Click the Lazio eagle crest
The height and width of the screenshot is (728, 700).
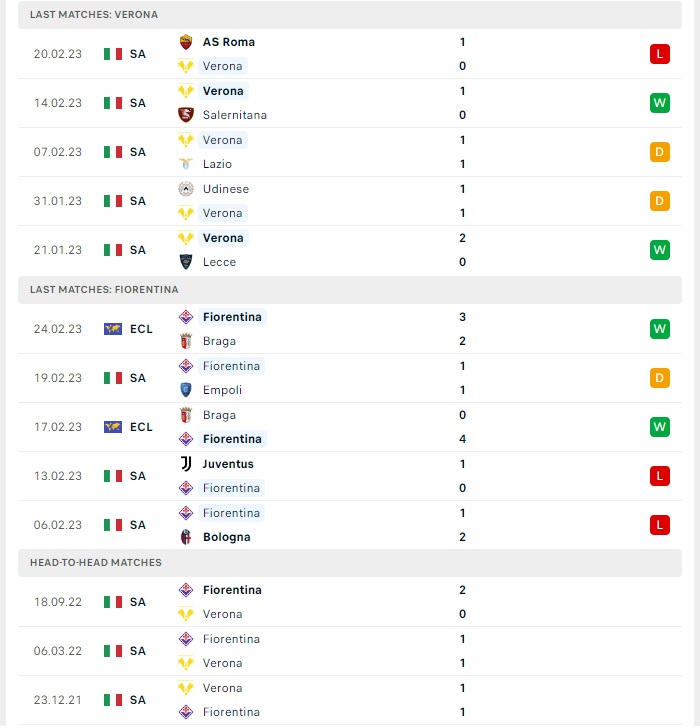click(x=186, y=164)
